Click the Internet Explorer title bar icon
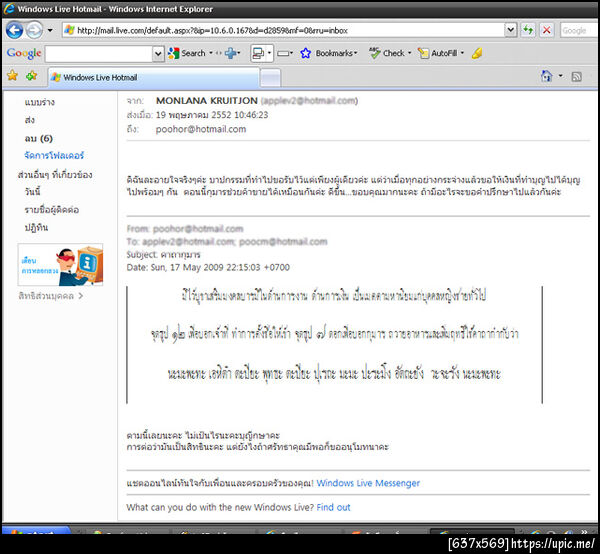 (9, 8)
